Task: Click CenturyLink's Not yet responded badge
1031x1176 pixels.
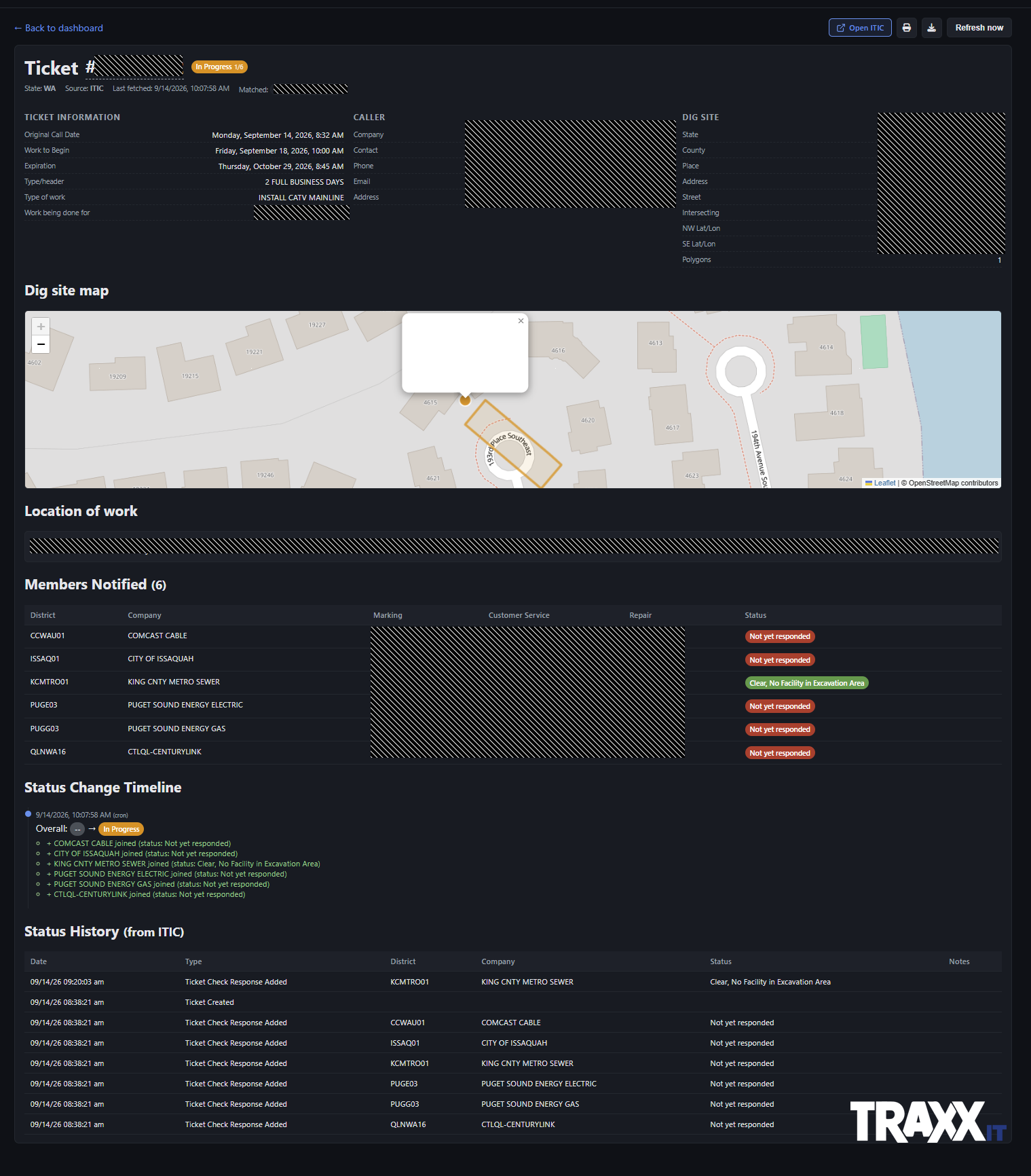Action: click(x=780, y=753)
